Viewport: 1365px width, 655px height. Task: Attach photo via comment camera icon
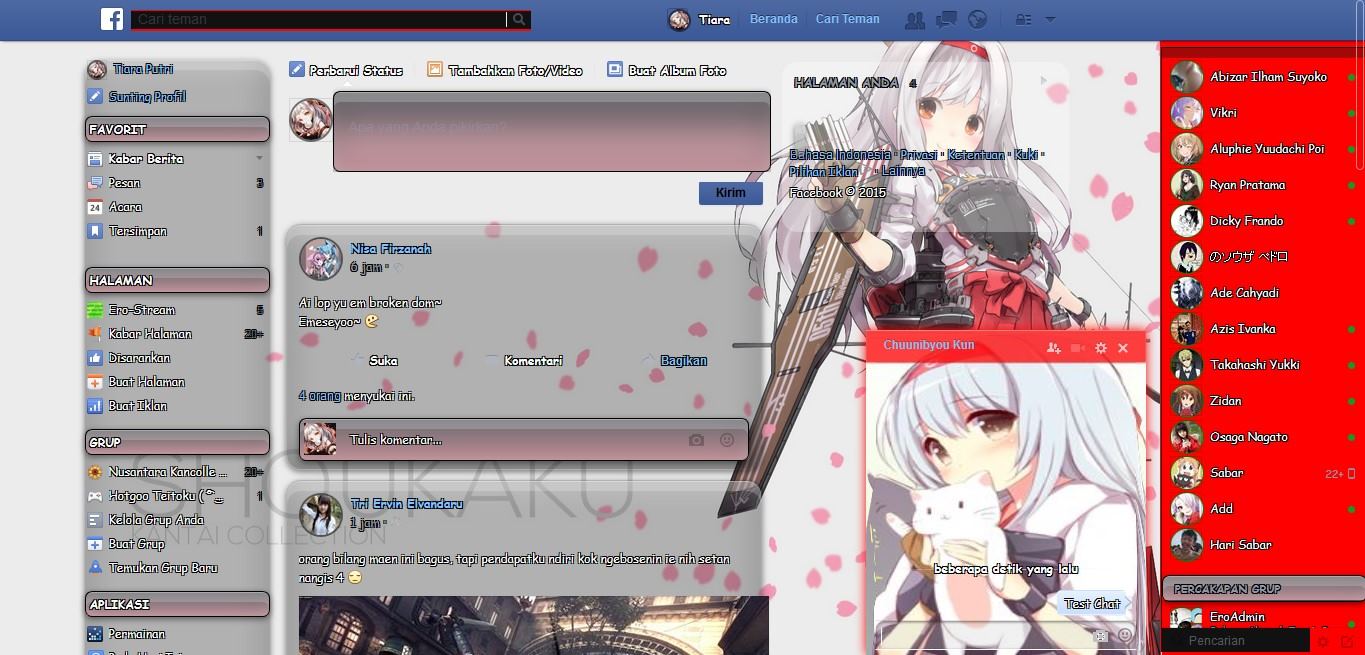(696, 440)
